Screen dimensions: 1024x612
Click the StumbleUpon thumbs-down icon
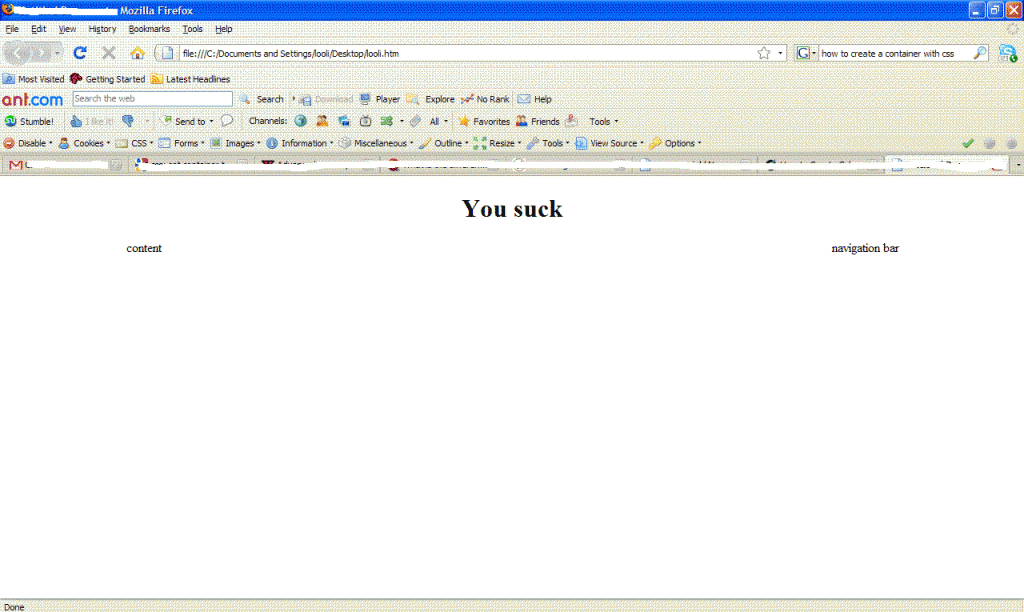click(128, 121)
